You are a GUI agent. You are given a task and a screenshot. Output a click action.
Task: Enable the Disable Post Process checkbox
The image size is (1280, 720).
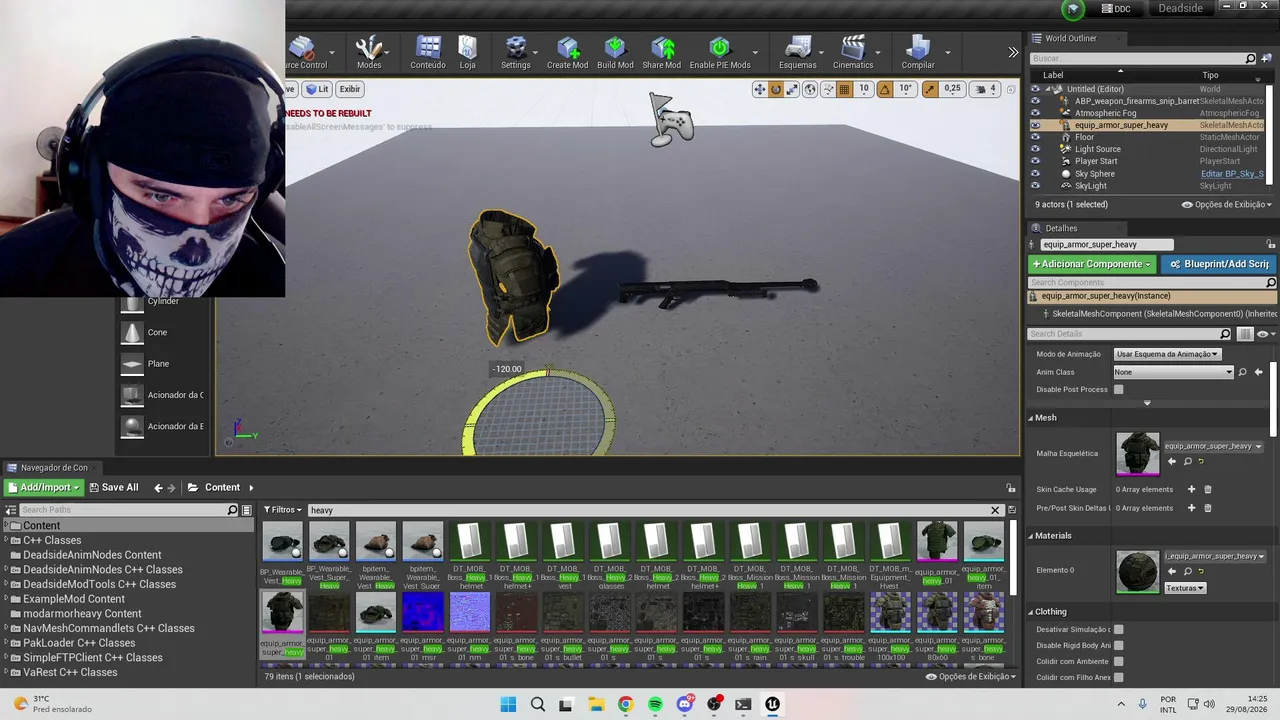click(x=1119, y=390)
